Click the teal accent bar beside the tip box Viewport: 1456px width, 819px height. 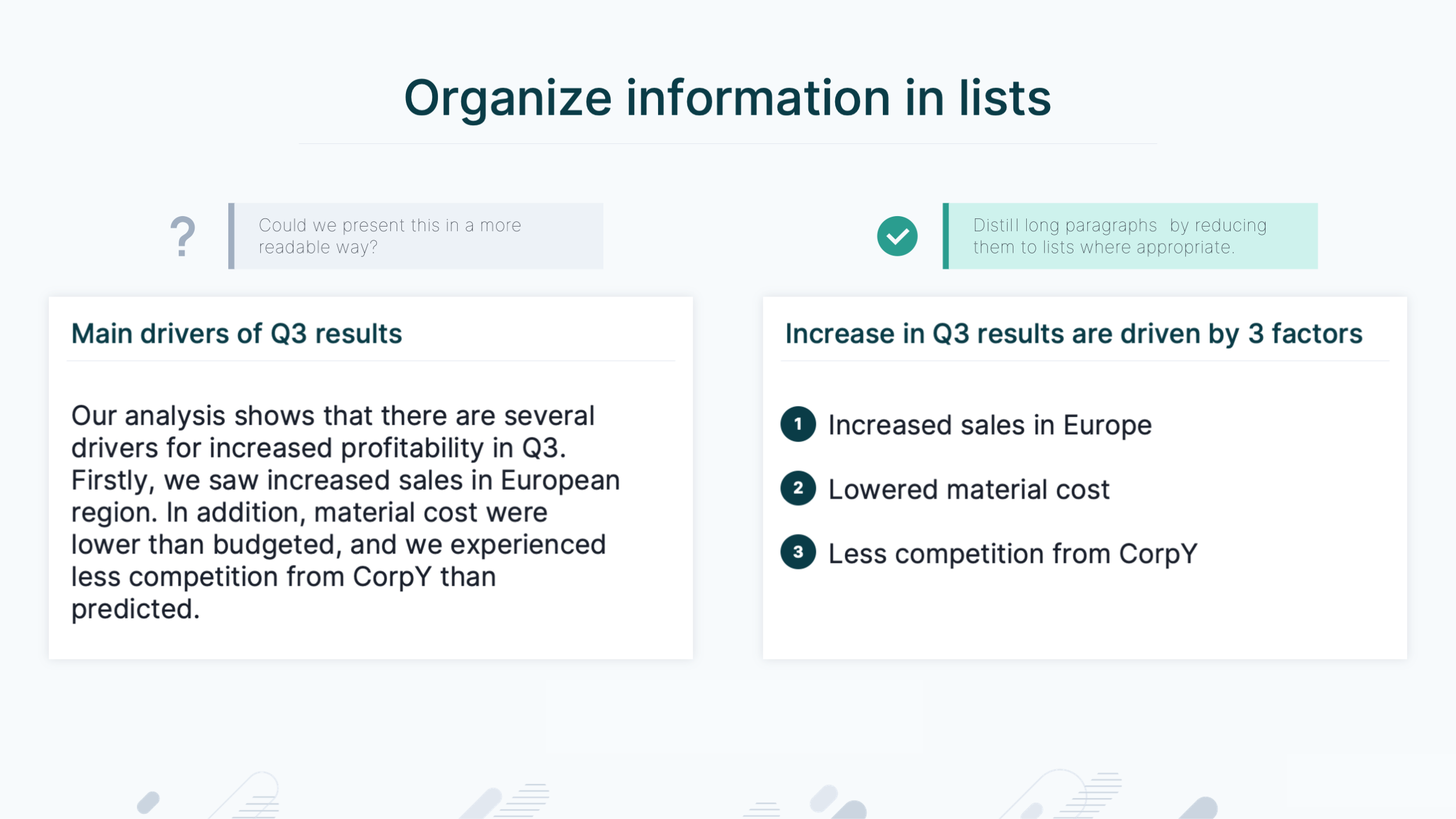(x=945, y=235)
